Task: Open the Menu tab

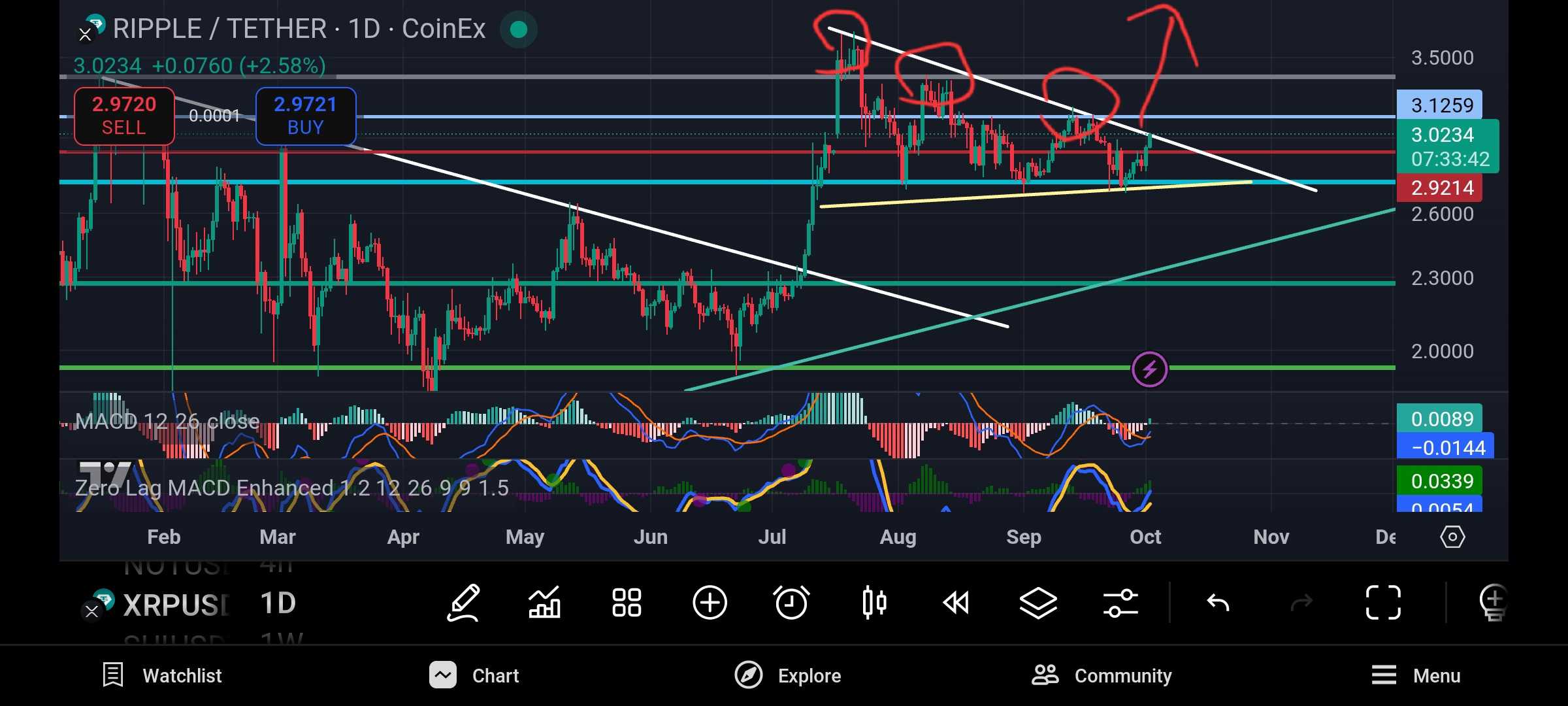Action: [x=1416, y=675]
